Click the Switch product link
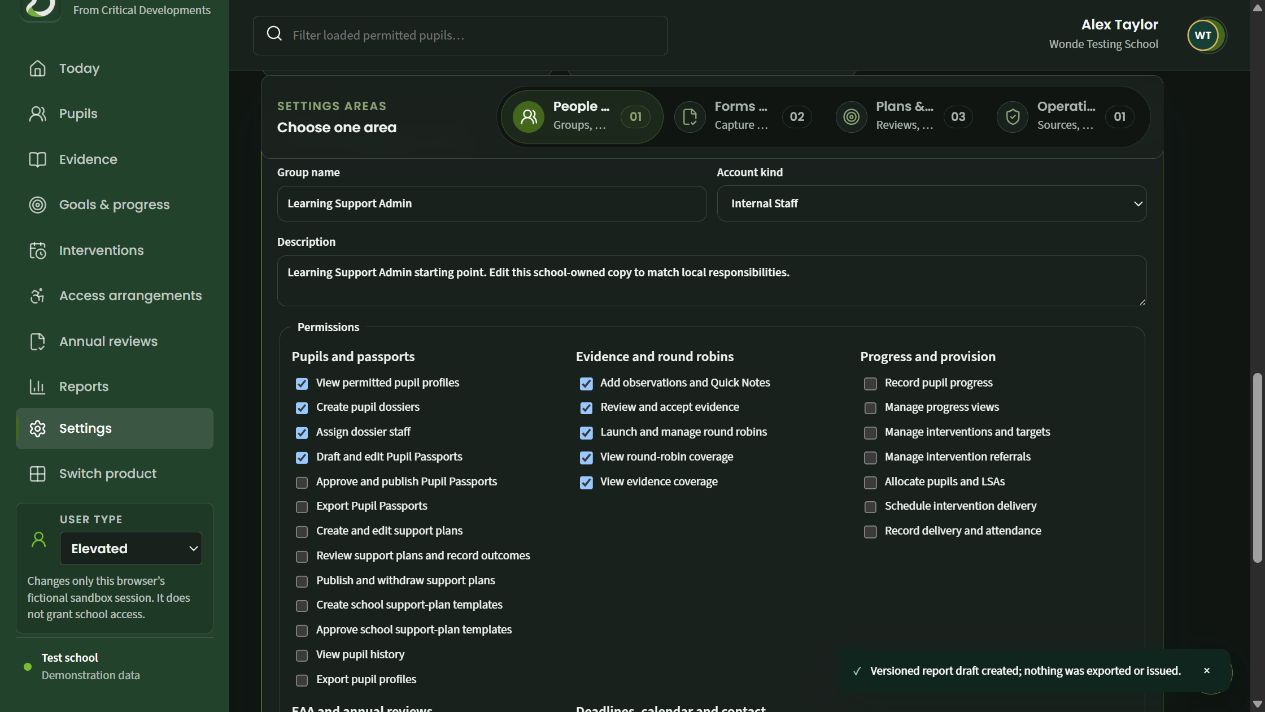Viewport: 1265px width, 712px height. coord(114,474)
